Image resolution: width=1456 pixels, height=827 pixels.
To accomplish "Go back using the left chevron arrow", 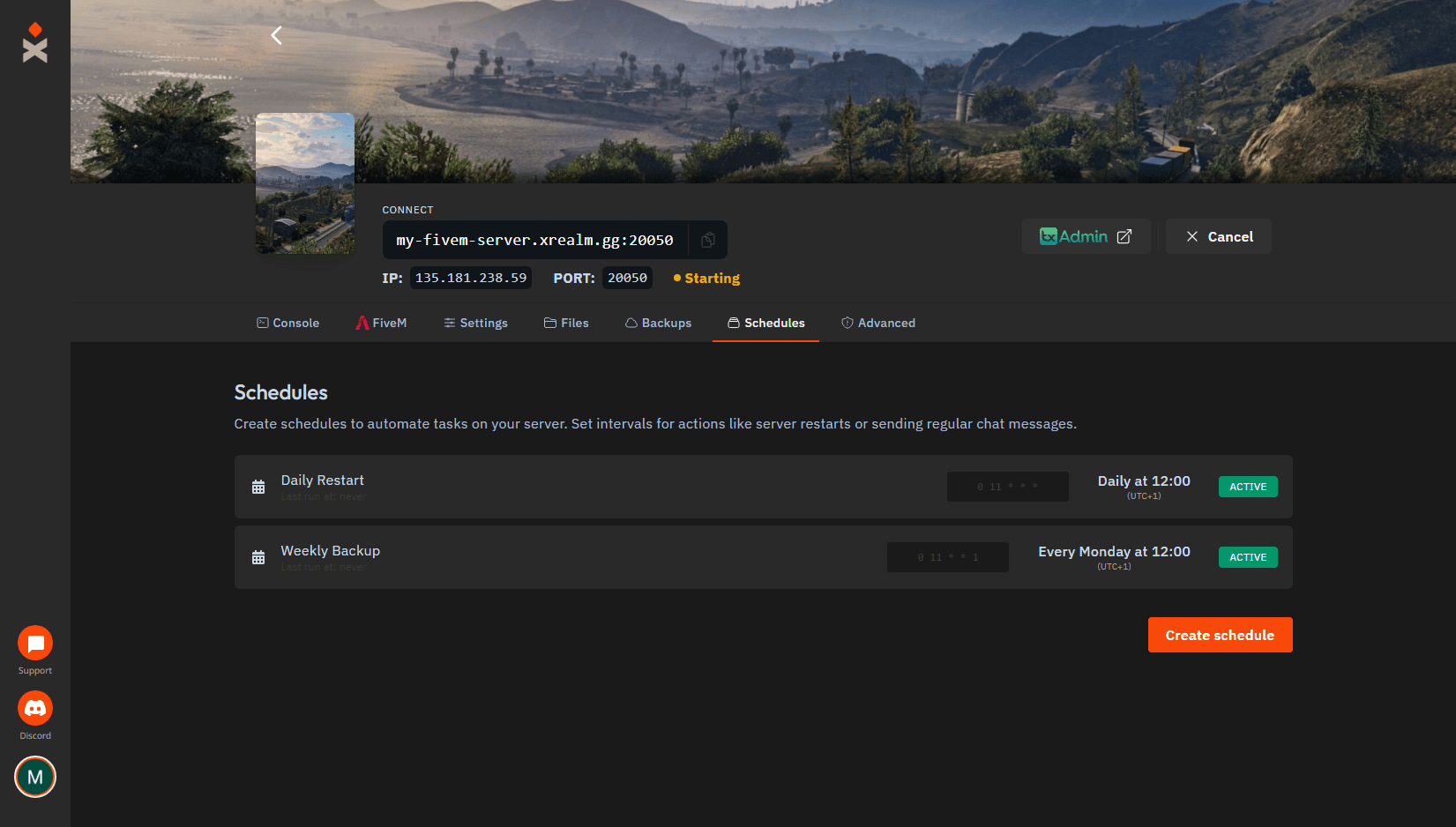I will [x=276, y=35].
